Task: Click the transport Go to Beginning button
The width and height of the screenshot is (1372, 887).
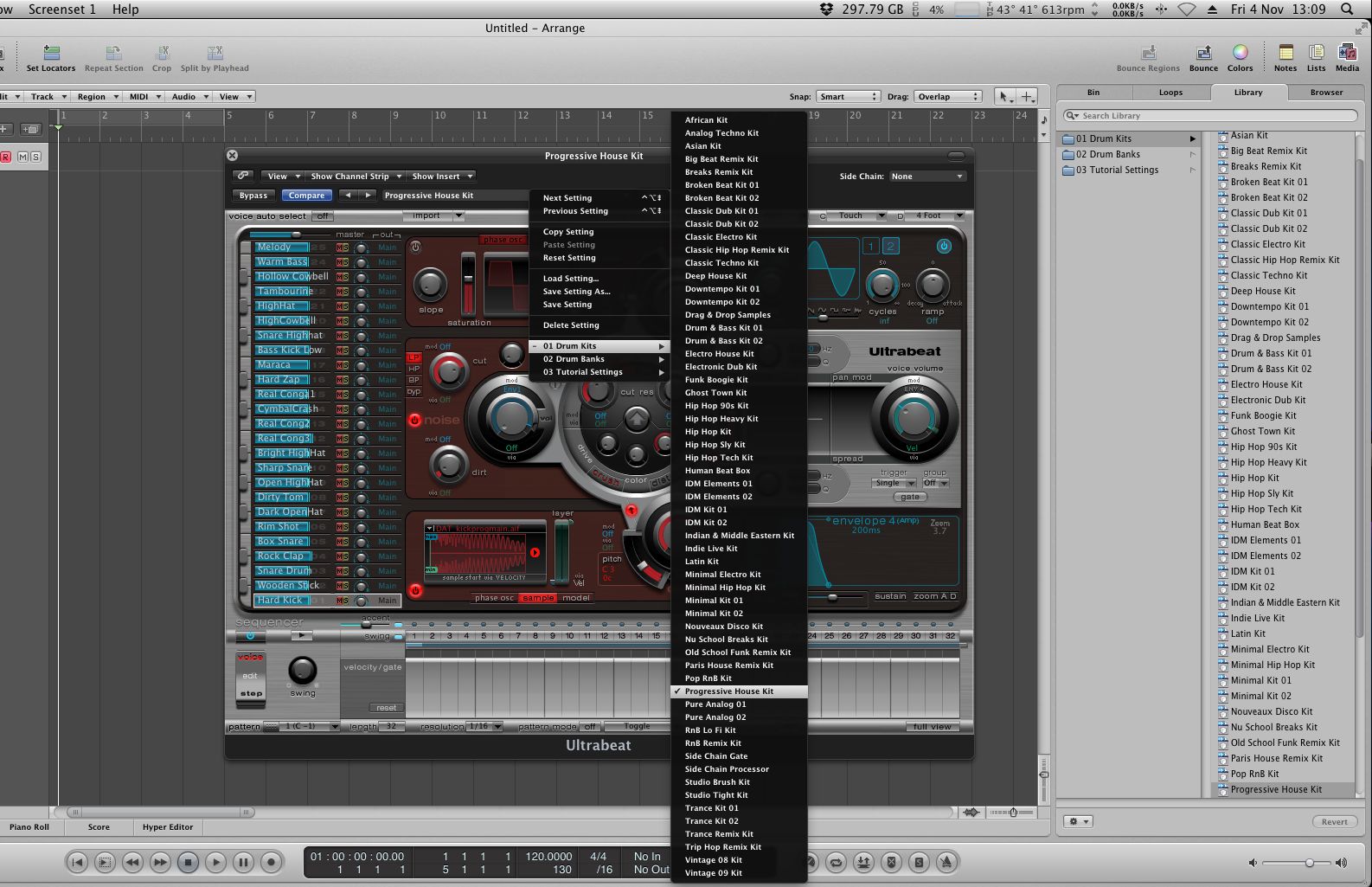Action: point(77,862)
